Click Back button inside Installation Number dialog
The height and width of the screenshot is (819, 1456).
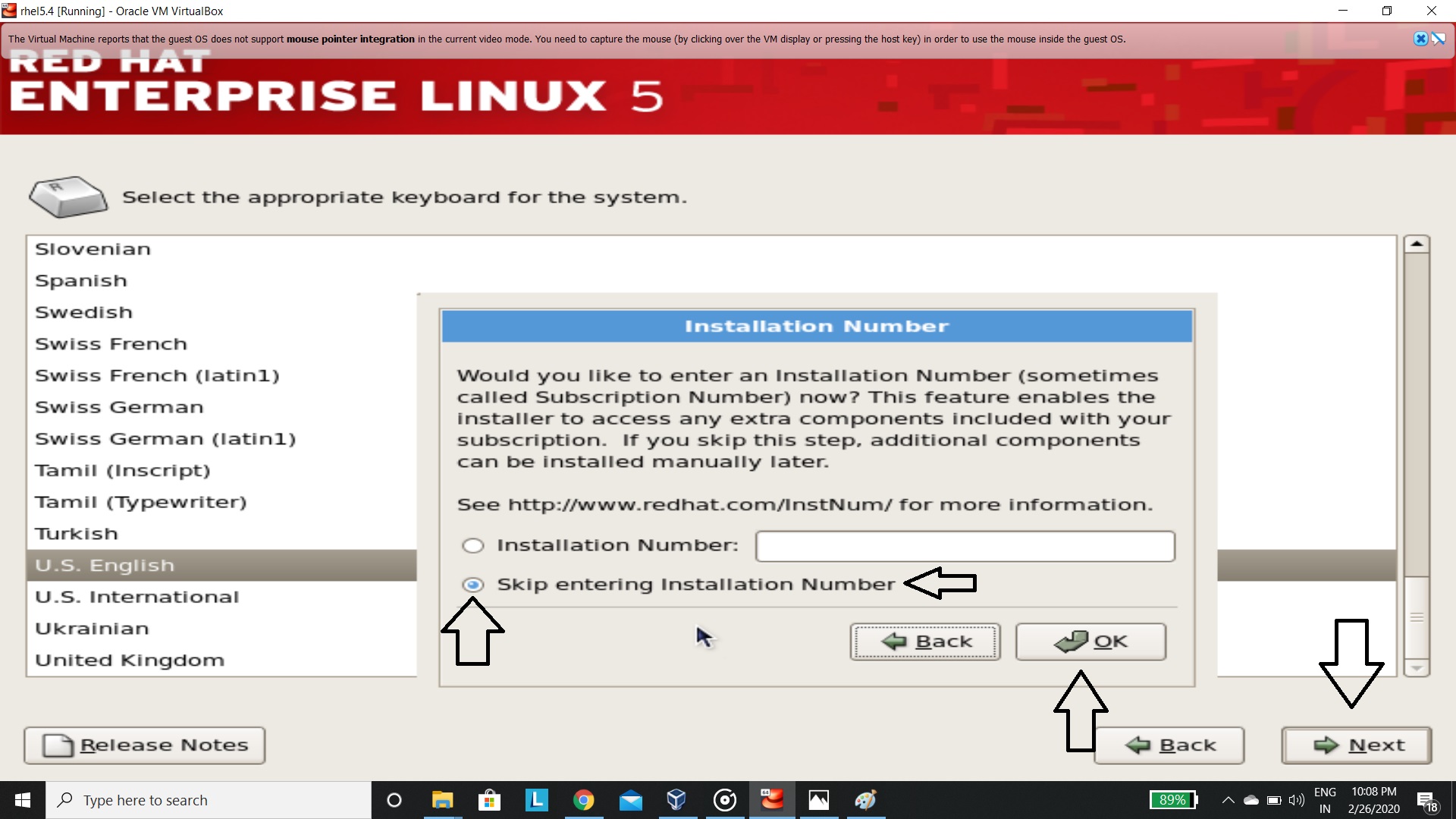[x=924, y=642]
